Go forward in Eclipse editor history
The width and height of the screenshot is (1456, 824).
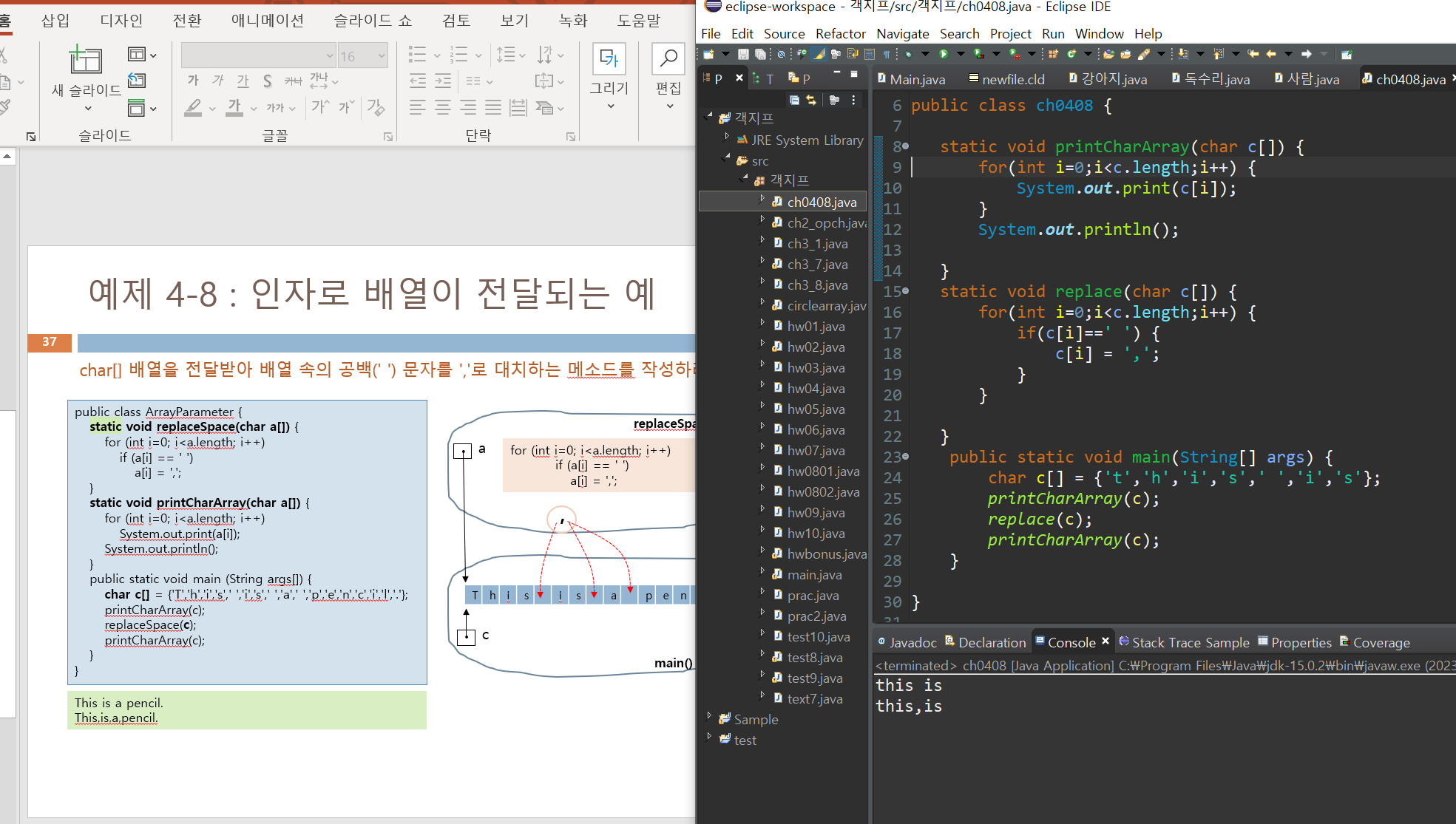(1307, 54)
